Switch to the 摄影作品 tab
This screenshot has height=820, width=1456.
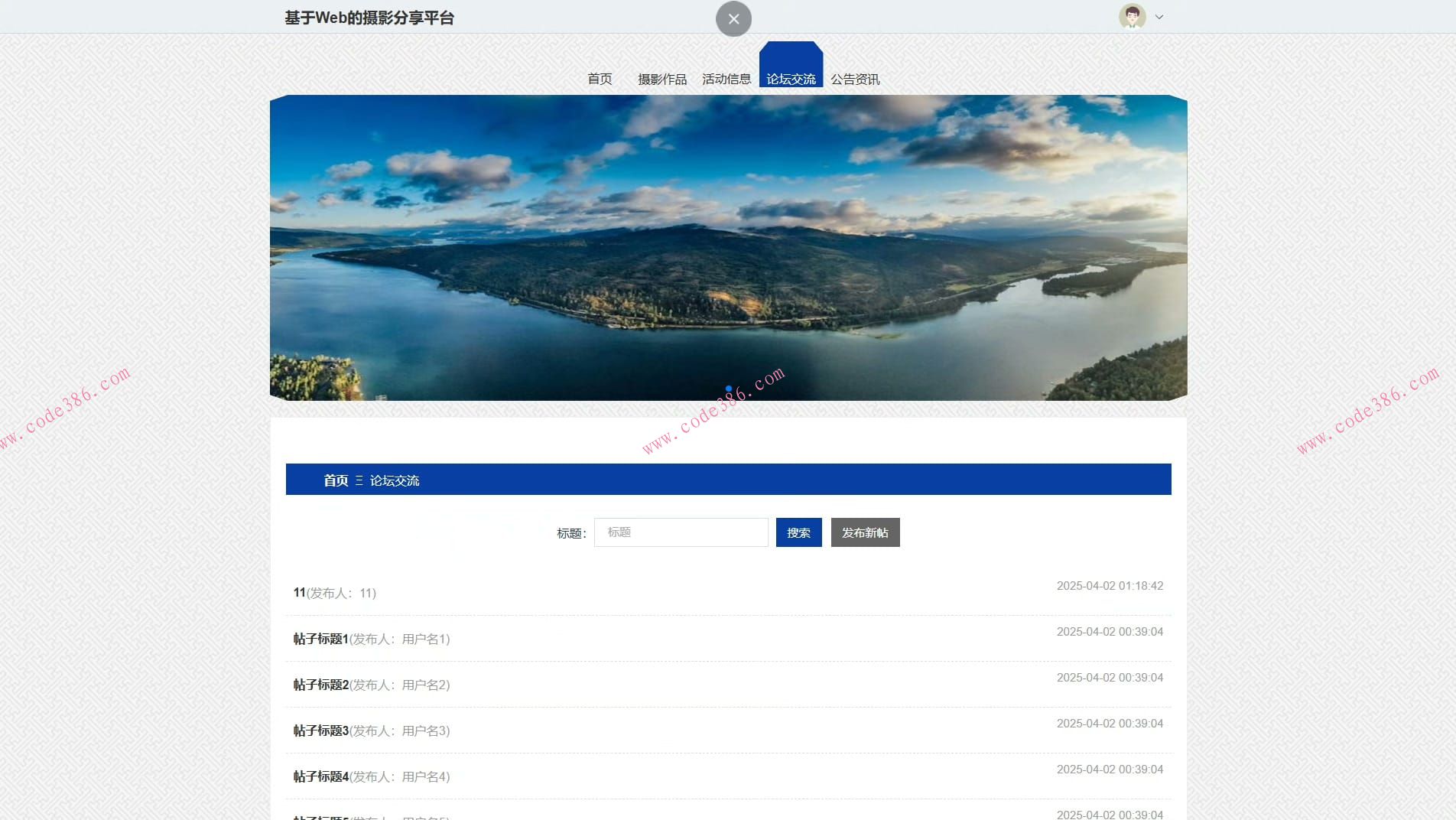point(662,79)
